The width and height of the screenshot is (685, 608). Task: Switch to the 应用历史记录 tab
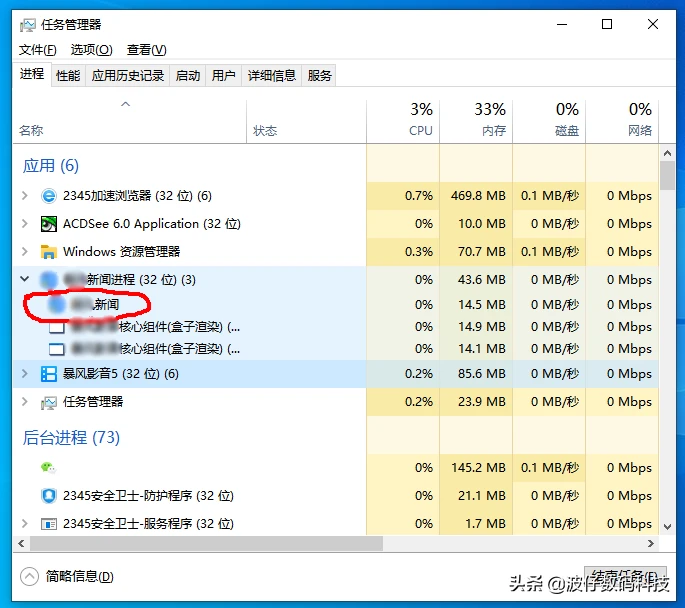click(x=128, y=76)
